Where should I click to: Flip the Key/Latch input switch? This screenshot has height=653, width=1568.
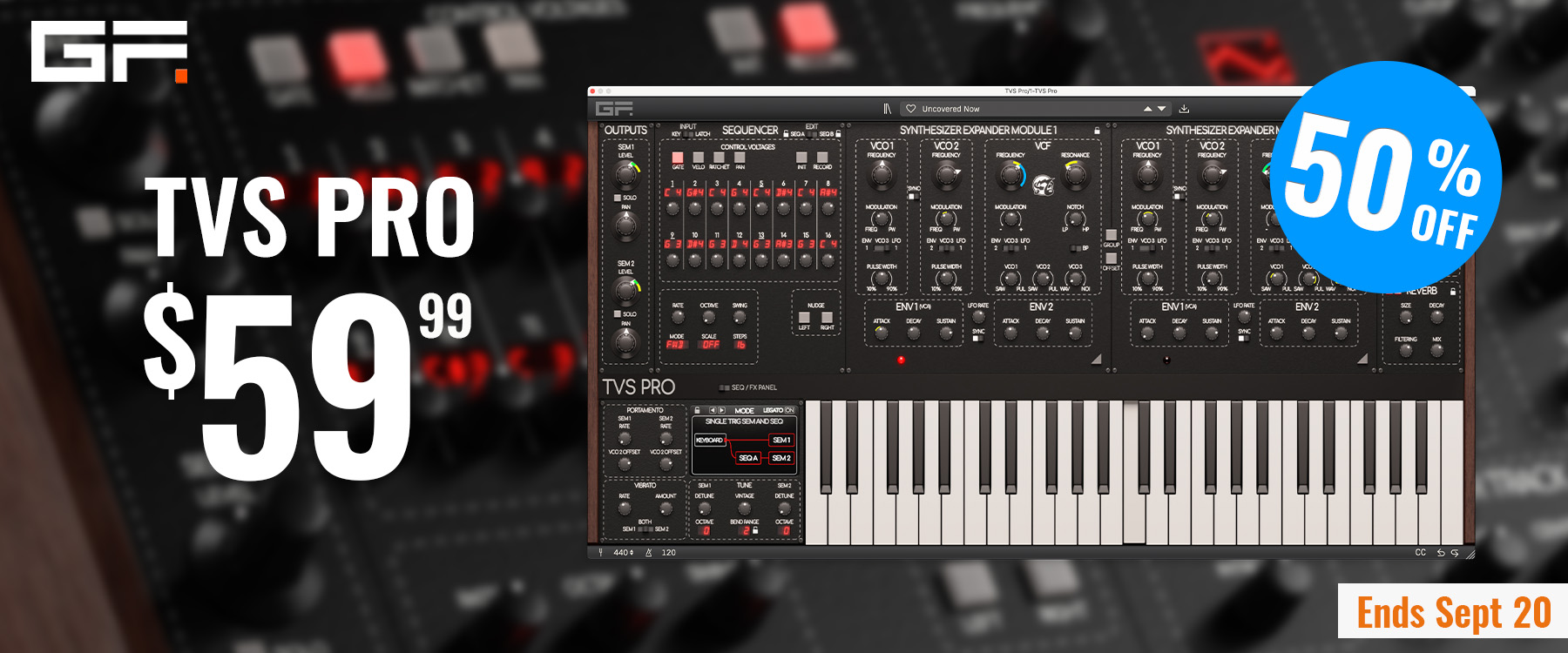[688, 134]
